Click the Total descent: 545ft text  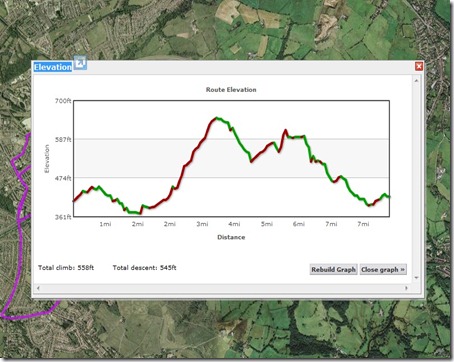[x=144, y=268]
